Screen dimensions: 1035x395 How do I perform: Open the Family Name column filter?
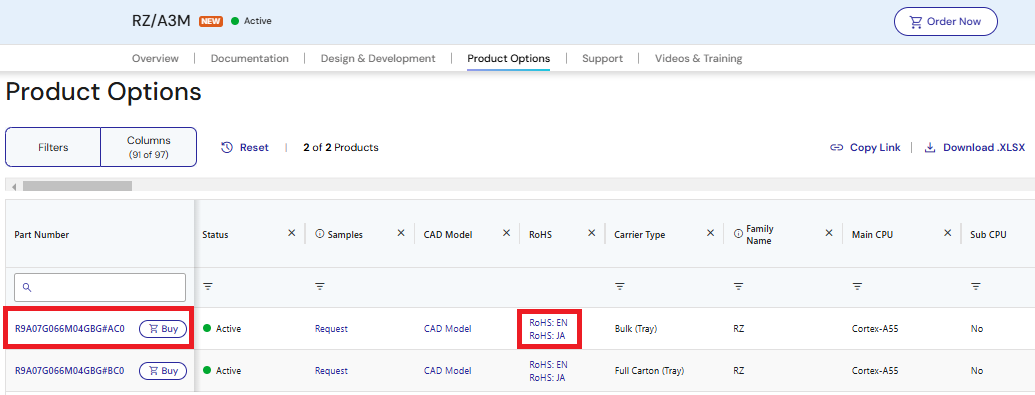pyautogui.click(x=739, y=287)
